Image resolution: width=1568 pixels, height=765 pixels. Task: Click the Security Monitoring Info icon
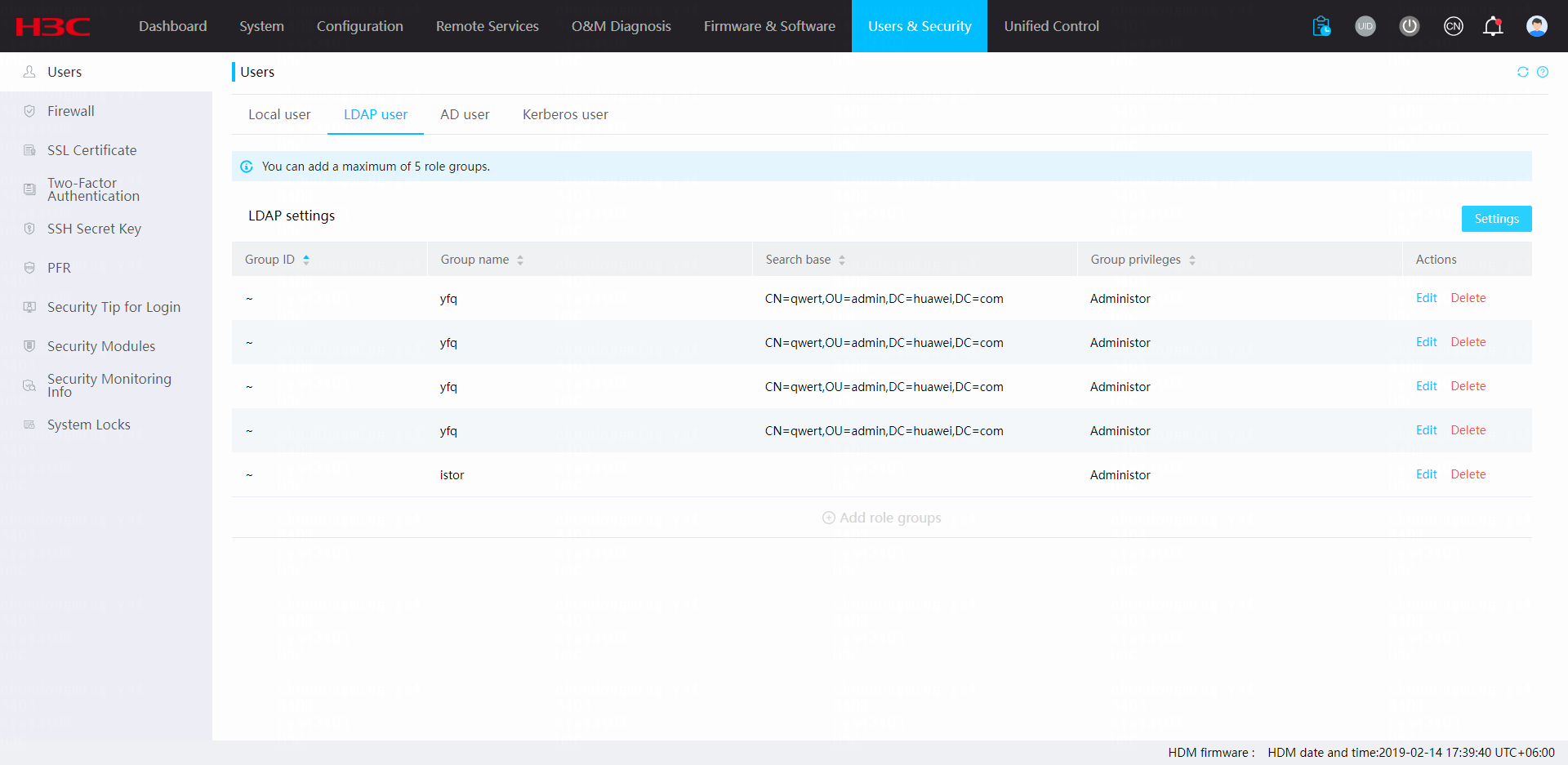pos(29,385)
